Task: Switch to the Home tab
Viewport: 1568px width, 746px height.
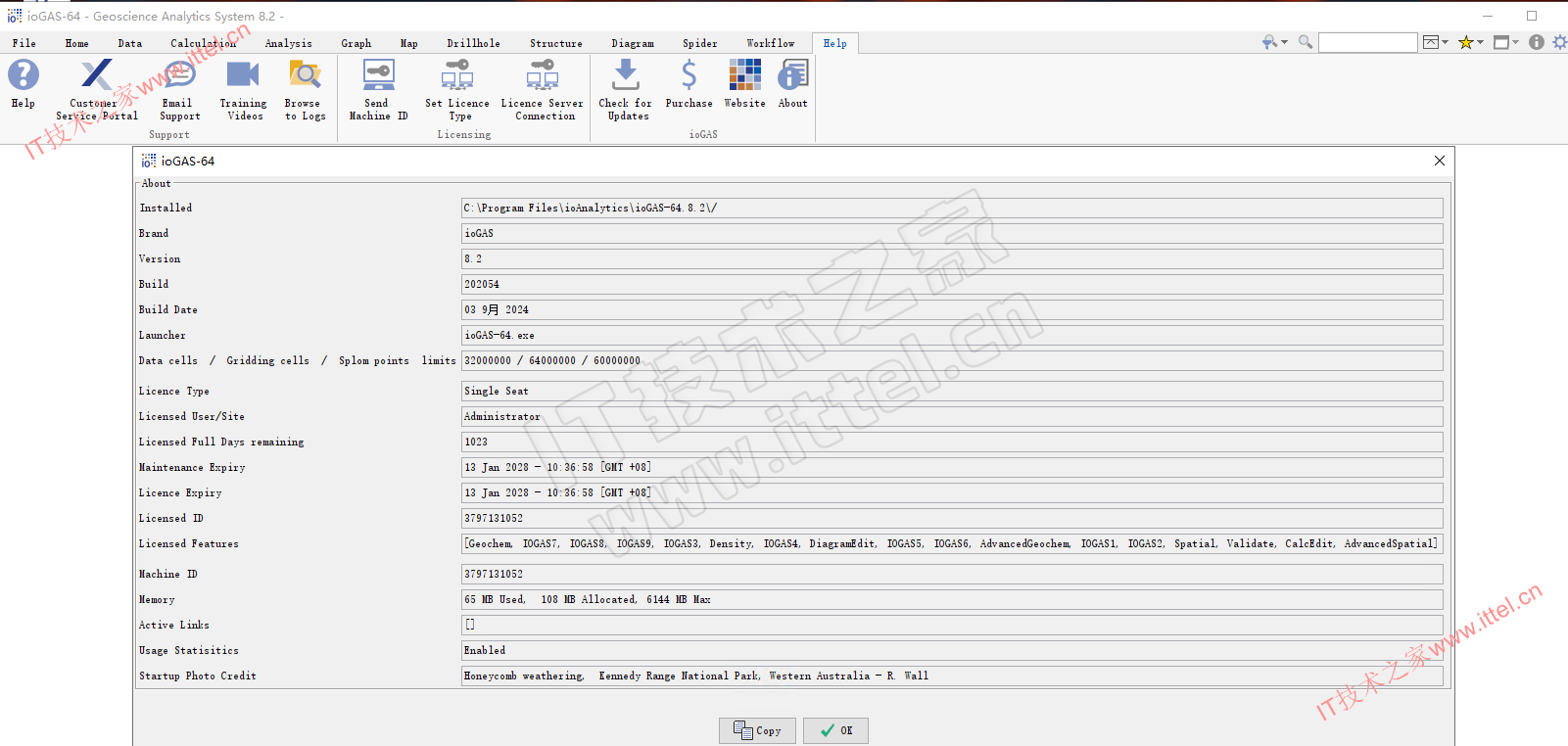Action: point(77,43)
